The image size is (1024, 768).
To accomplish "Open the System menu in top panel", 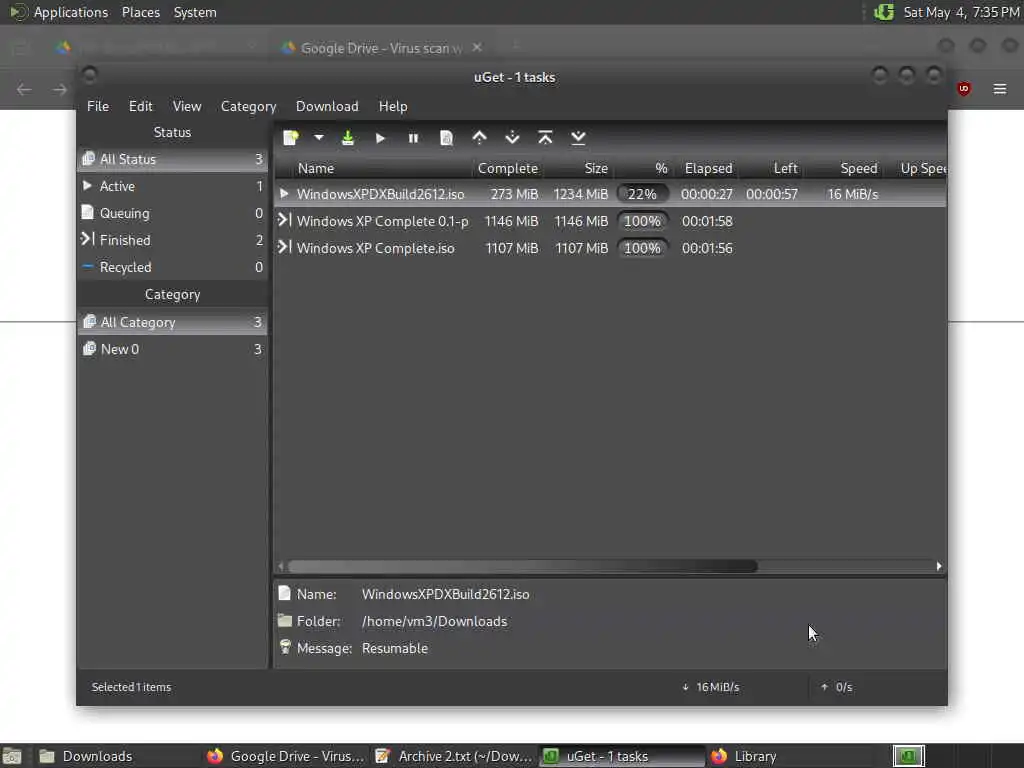I will pyautogui.click(x=195, y=12).
